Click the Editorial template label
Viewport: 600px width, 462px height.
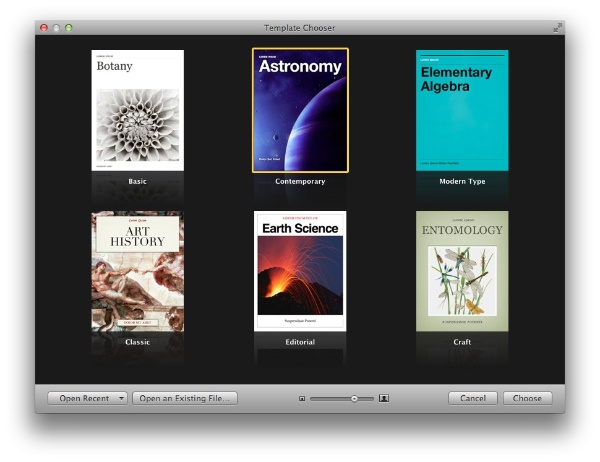pyautogui.click(x=300, y=342)
